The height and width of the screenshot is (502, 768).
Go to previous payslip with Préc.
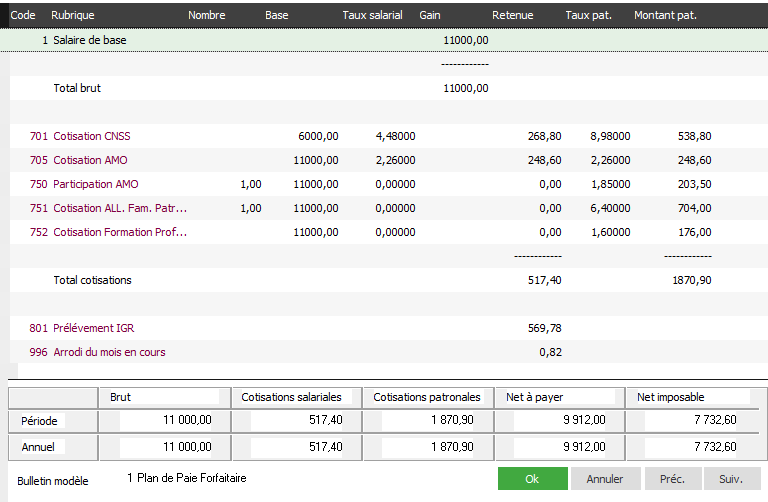[672, 479]
